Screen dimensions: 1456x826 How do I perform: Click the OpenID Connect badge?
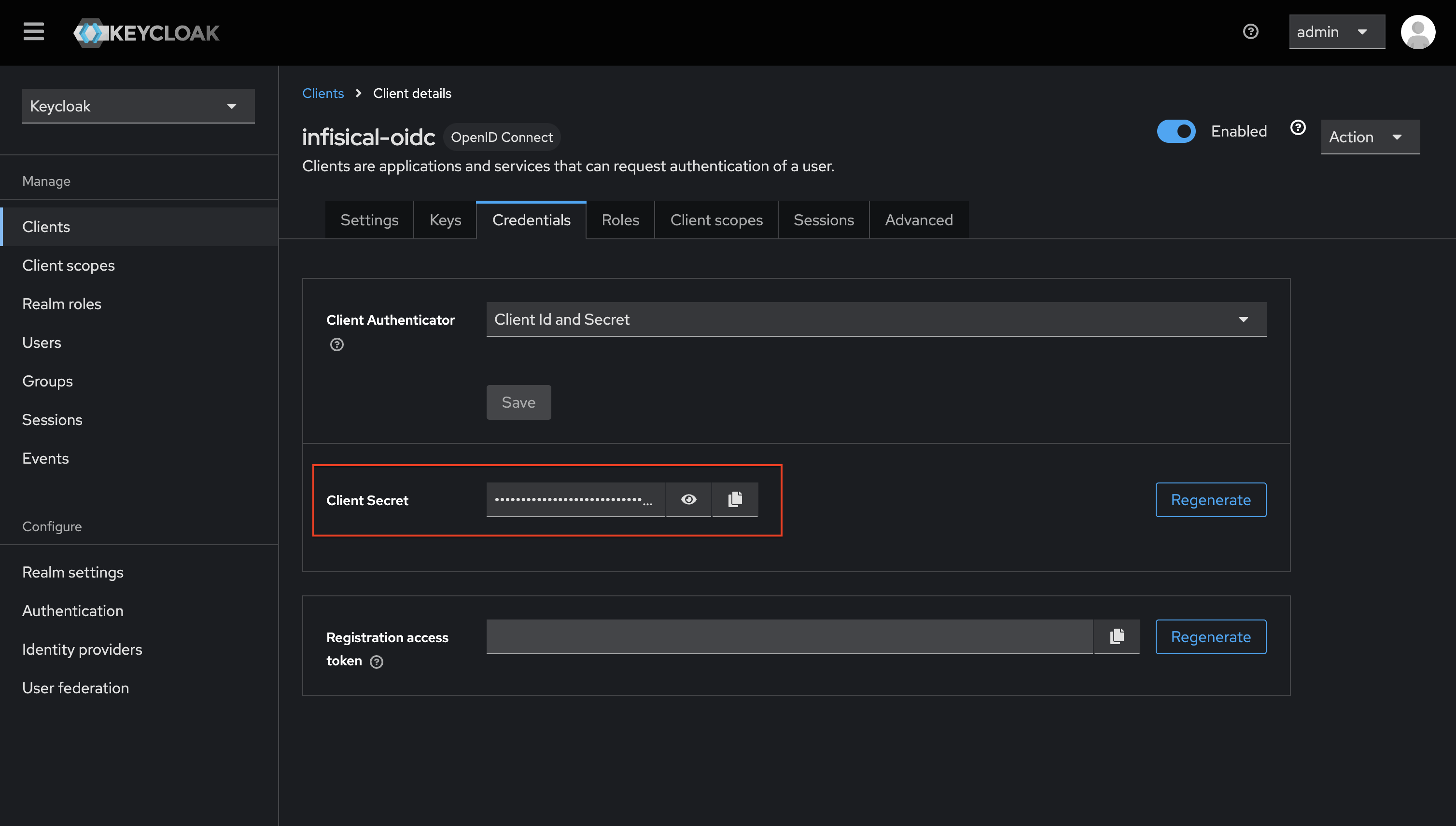tap(502, 137)
